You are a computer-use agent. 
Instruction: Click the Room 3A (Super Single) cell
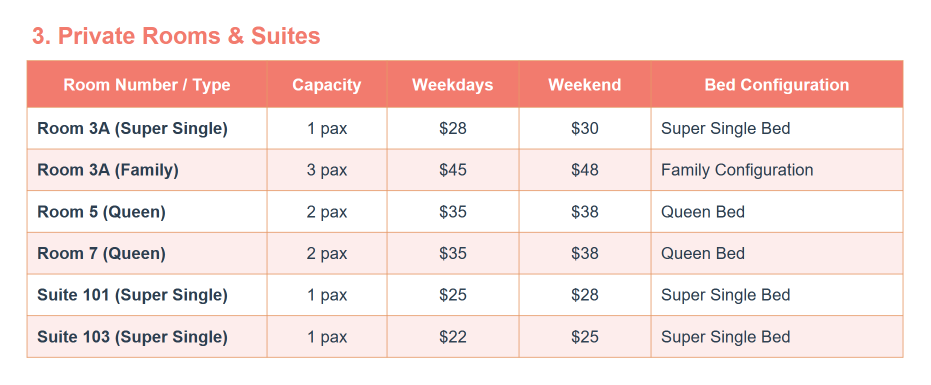point(147,128)
